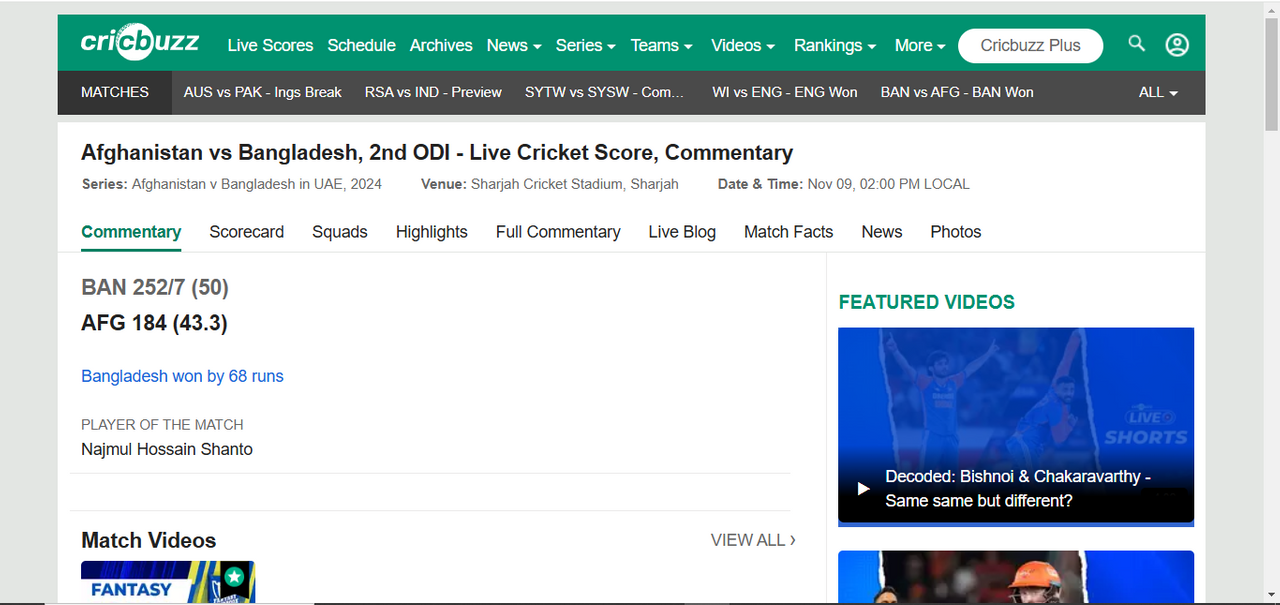The height and width of the screenshot is (605, 1280).
Task: Click the Match Videos heading
Action: click(149, 541)
